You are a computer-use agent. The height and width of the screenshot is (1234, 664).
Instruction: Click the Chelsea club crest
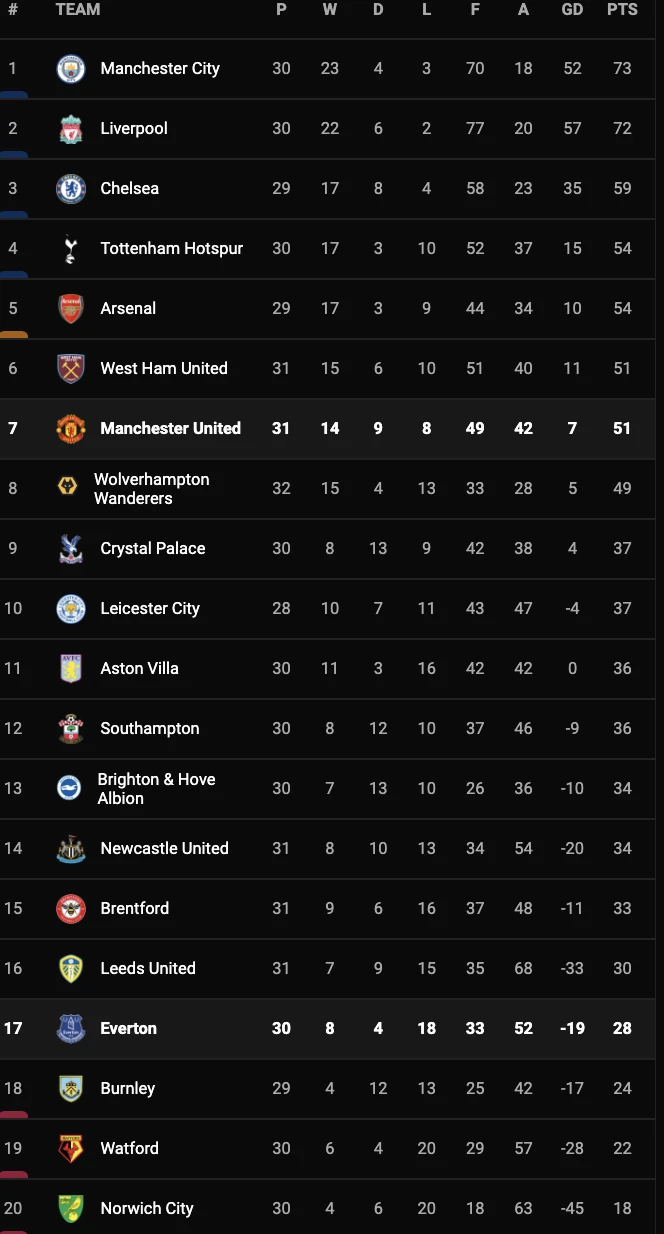pos(71,189)
